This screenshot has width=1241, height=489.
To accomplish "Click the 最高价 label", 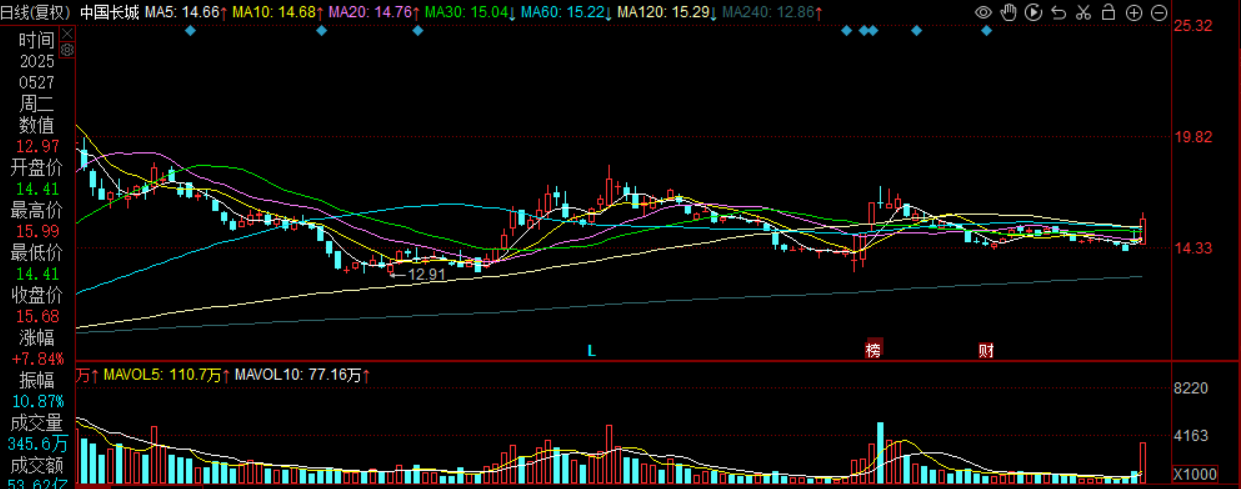I will coord(36,210).
